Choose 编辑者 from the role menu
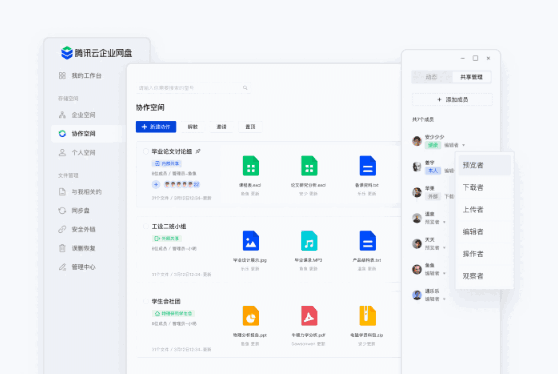558x374 pixels. pyautogui.click(x=484, y=232)
